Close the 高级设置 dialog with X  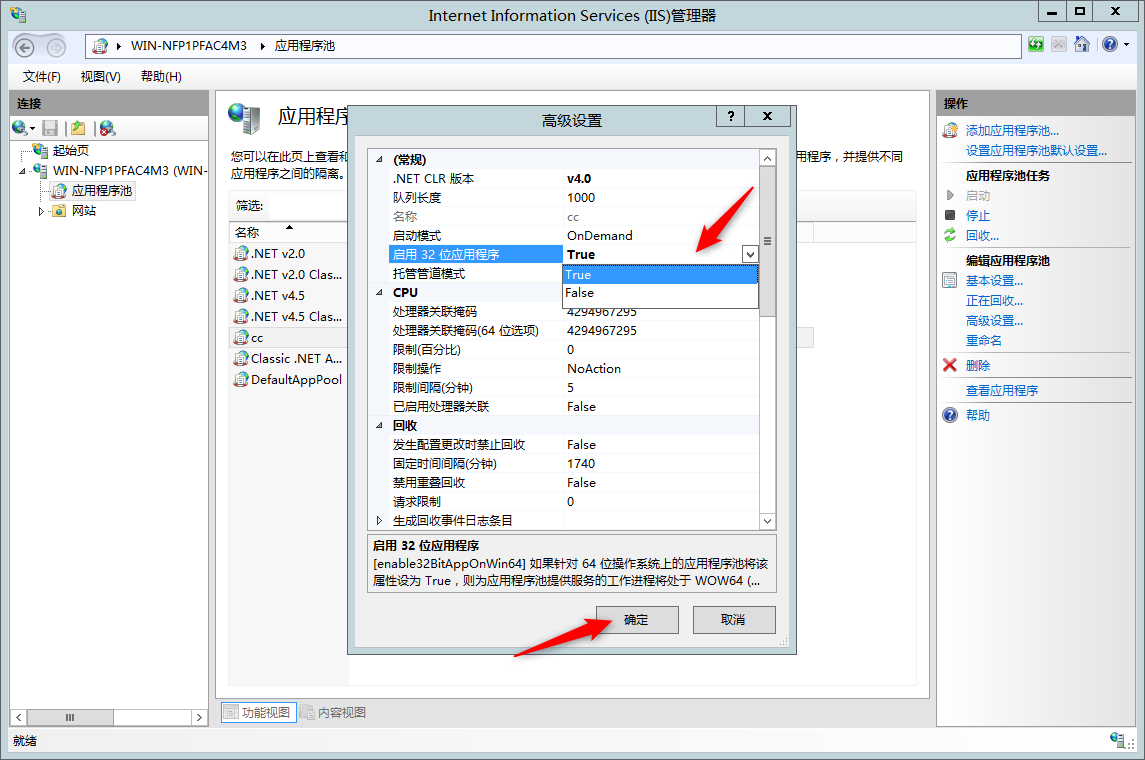point(767,116)
